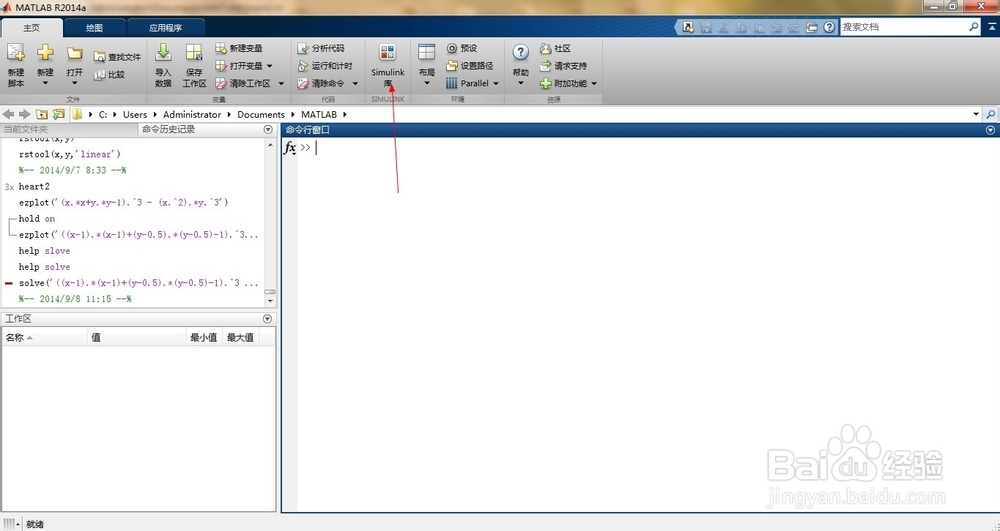Image resolution: width=1000 pixels, height=531 pixels.
Task: Switch to the Home (主页) tab
Action: pyautogui.click(x=32, y=27)
